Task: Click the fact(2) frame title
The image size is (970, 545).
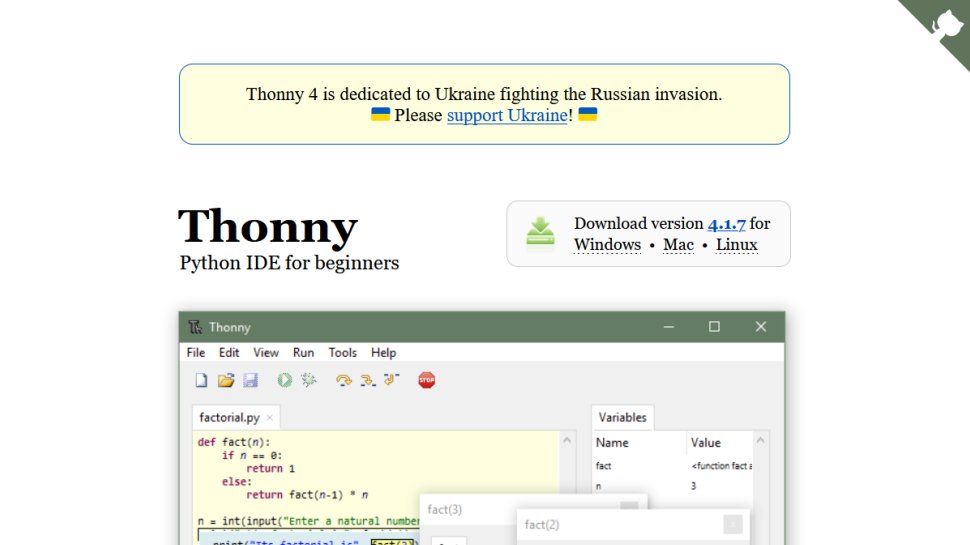Action: pyautogui.click(x=542, y=525)
